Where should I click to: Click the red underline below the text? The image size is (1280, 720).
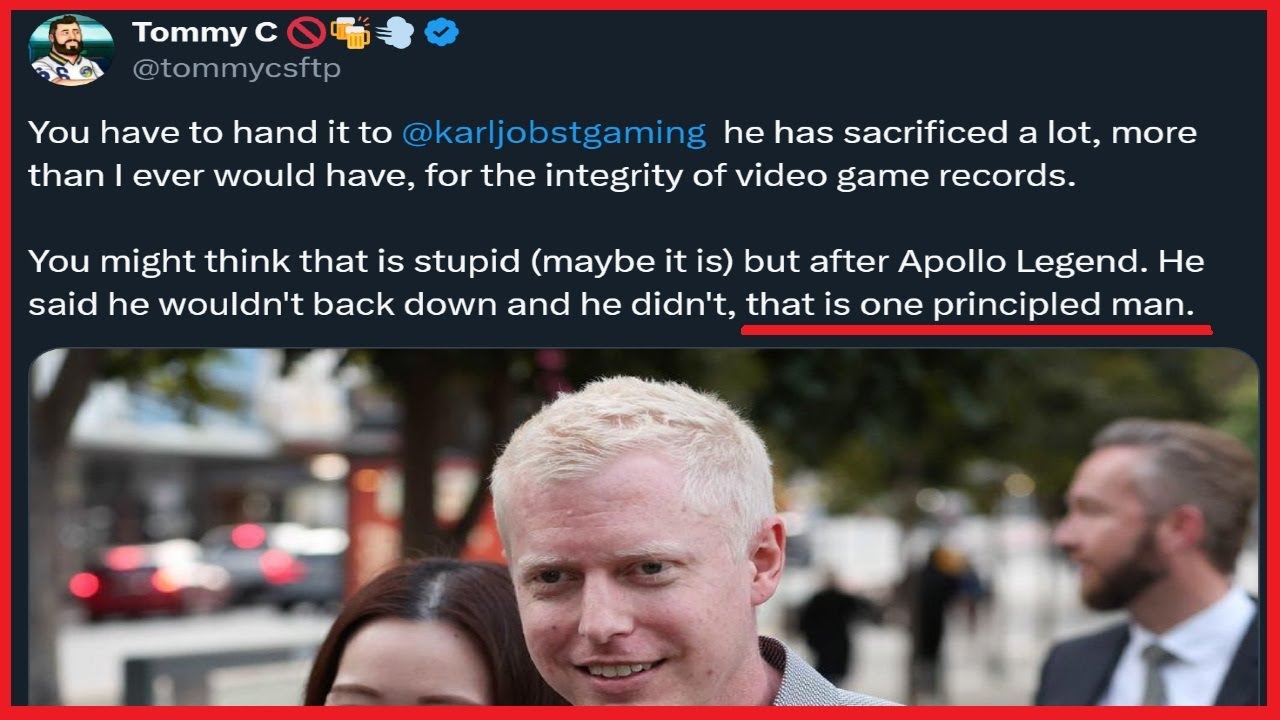click(976, 329)
